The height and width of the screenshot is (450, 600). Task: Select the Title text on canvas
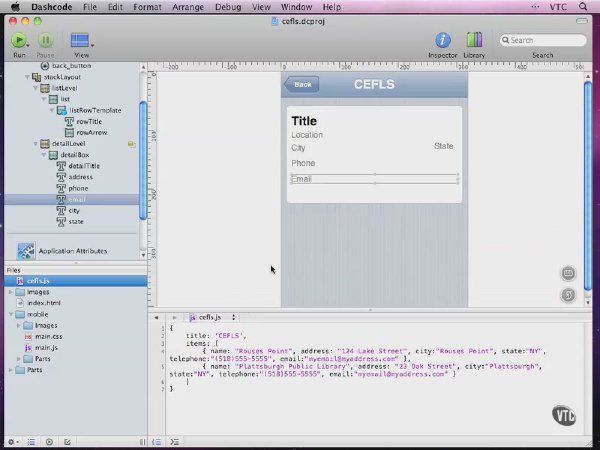click(x=304, y=121)
